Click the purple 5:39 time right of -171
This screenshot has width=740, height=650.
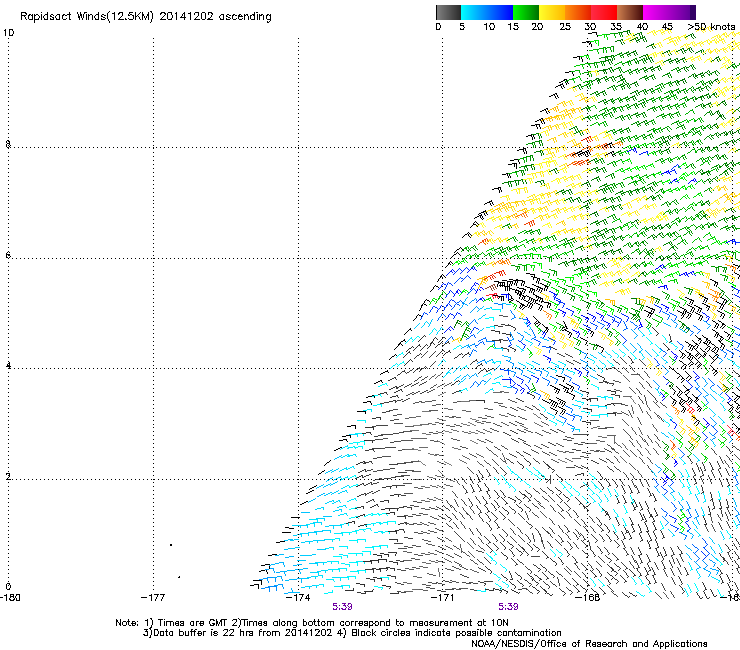[508, 607]
